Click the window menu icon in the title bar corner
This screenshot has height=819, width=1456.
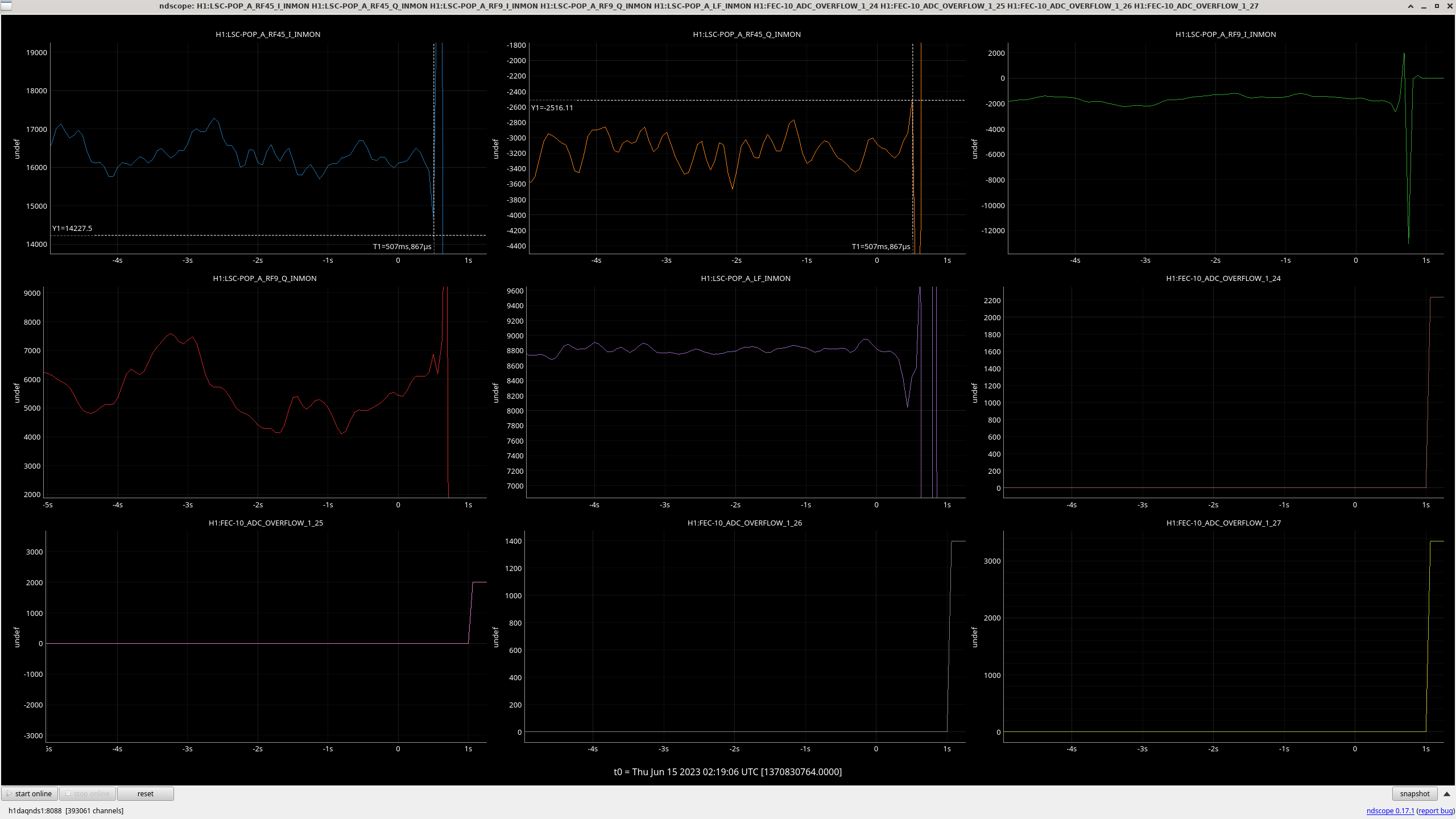point(6,6)
